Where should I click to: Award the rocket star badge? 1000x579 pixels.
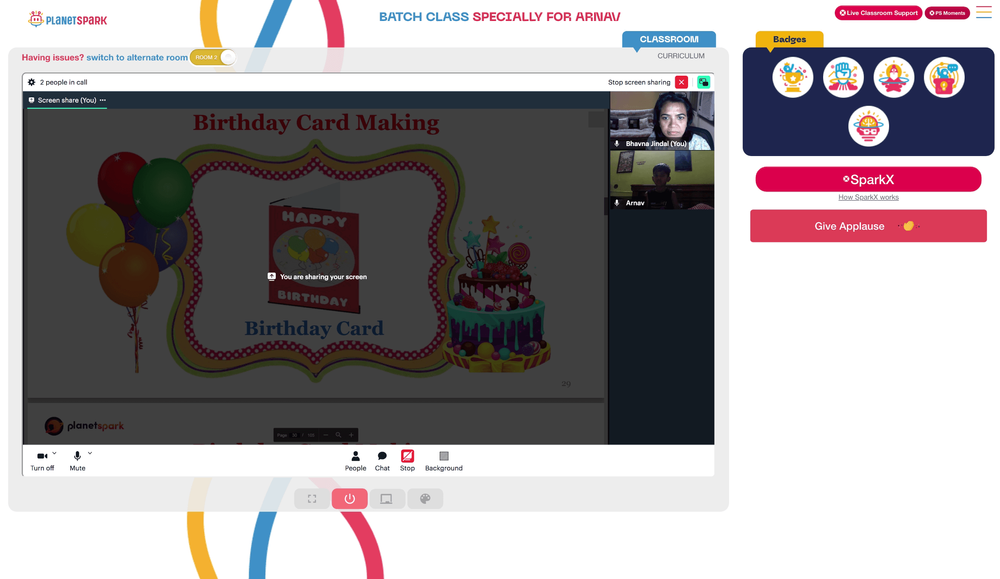[x=893, y=77]
